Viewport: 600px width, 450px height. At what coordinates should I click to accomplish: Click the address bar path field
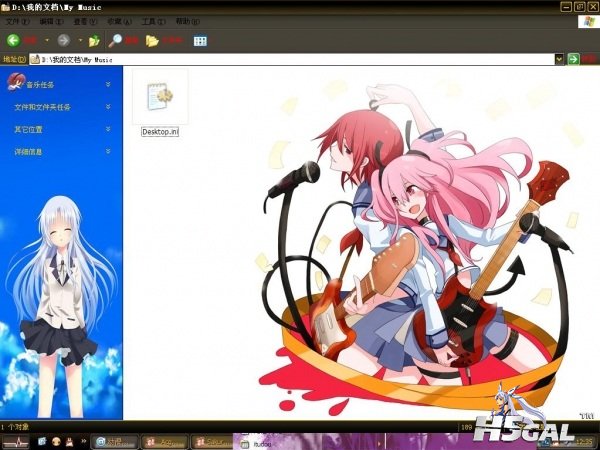[292, 59]
